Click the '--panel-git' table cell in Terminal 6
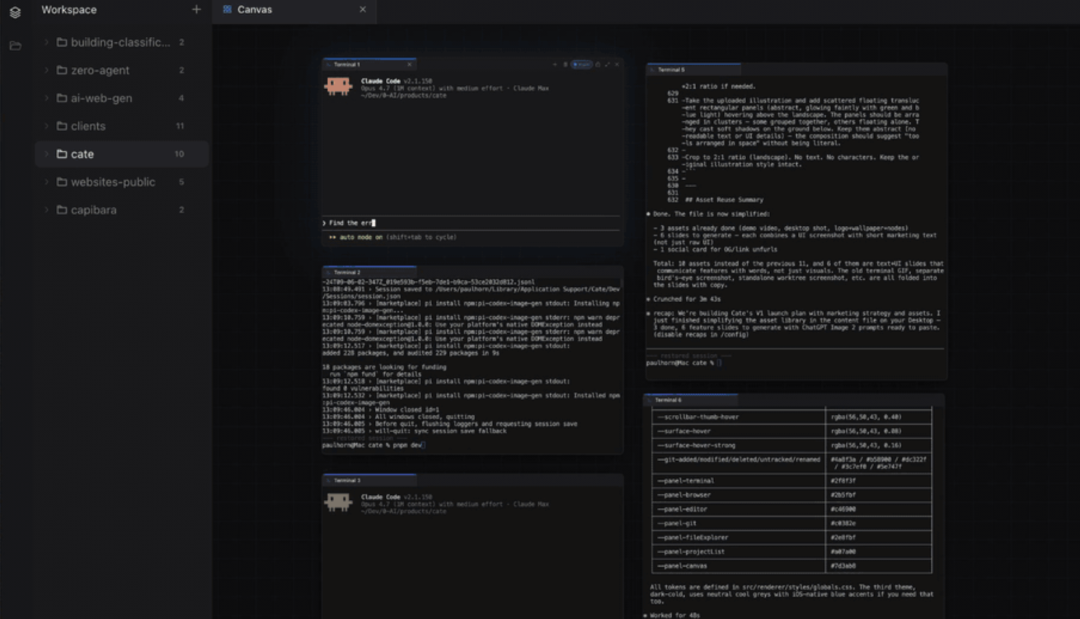The height and width of the screenshot is (619, 1080). 738,523
